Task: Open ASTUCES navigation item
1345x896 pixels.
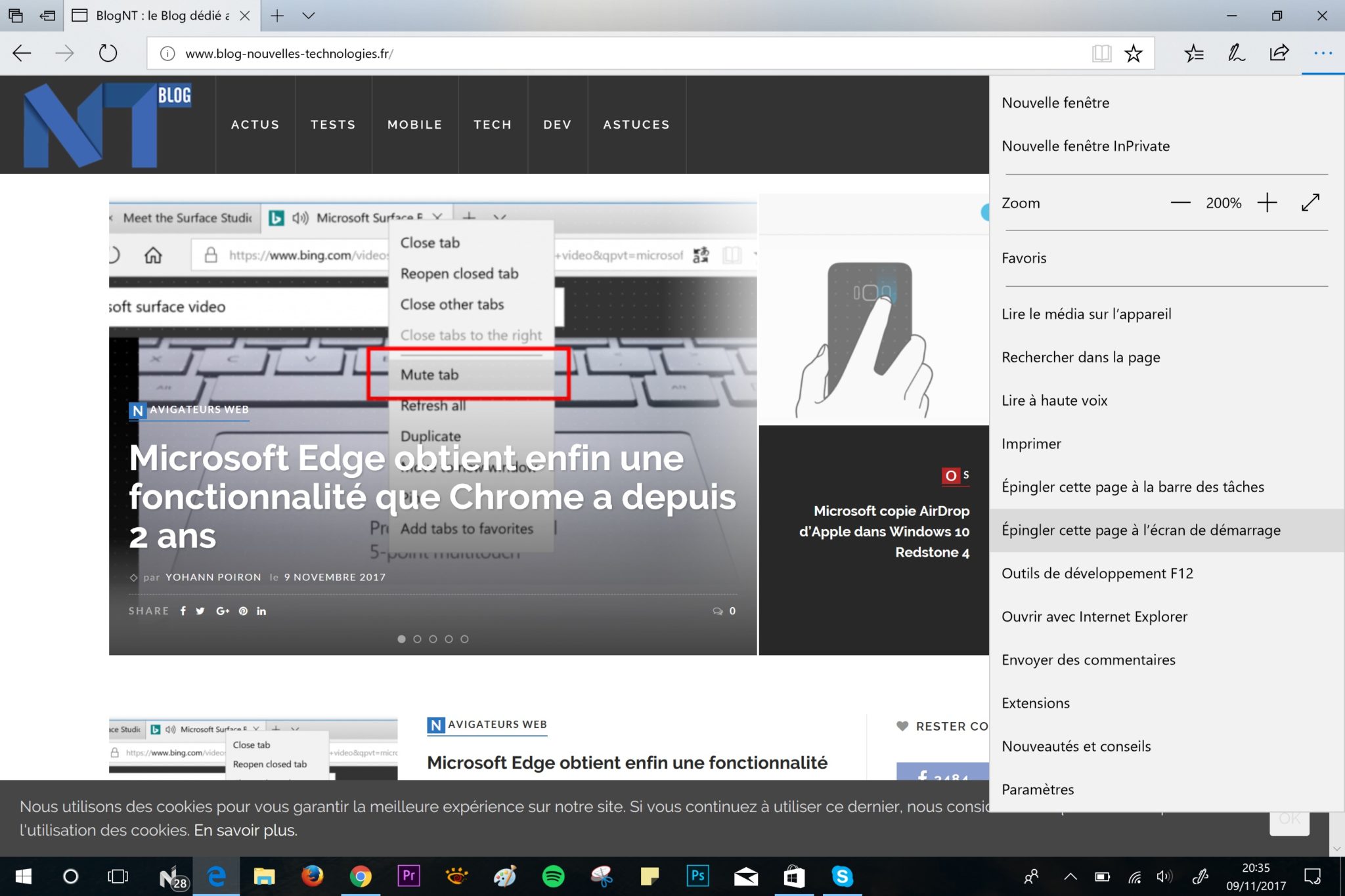Action: (x=636, y=125)
